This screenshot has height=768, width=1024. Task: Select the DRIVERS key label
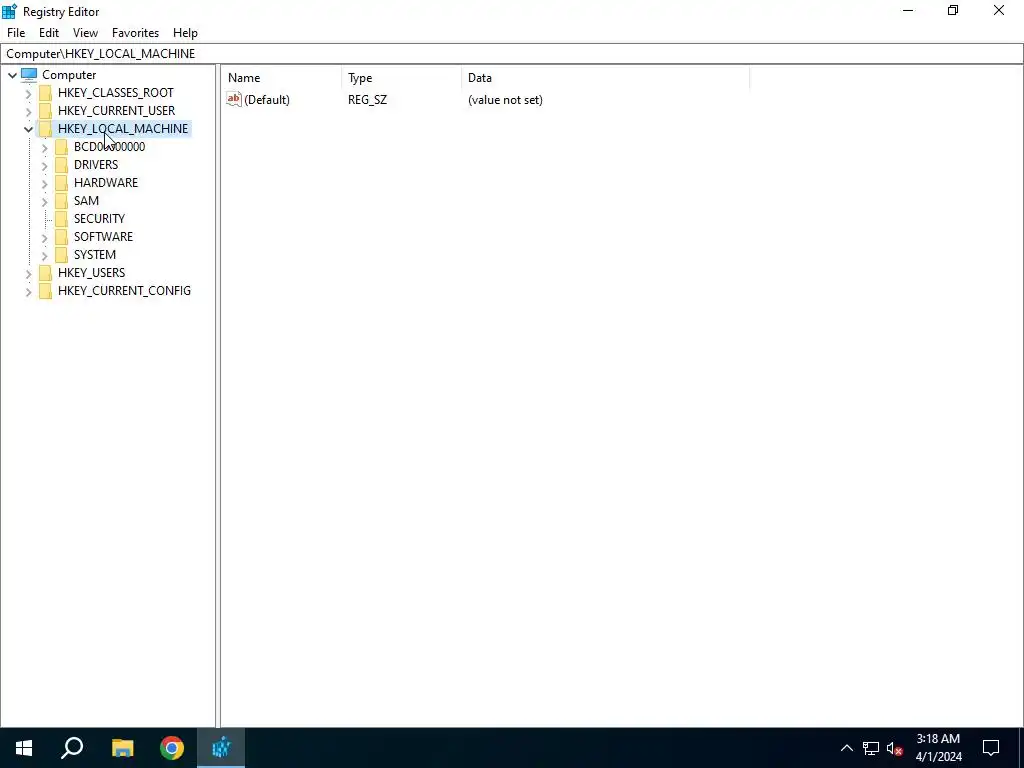96,165
